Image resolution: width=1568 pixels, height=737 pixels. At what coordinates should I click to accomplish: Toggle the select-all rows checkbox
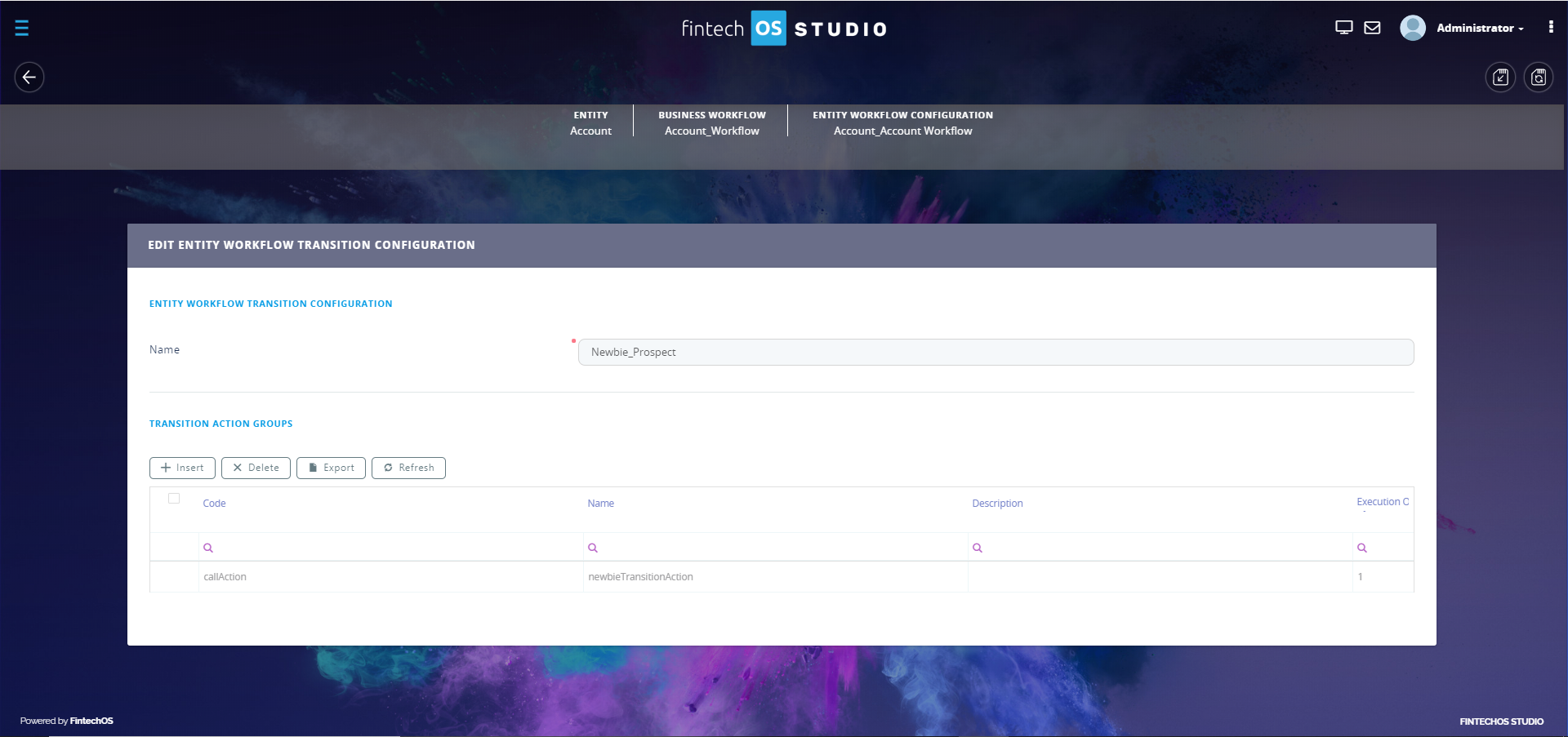coord(174,499)
